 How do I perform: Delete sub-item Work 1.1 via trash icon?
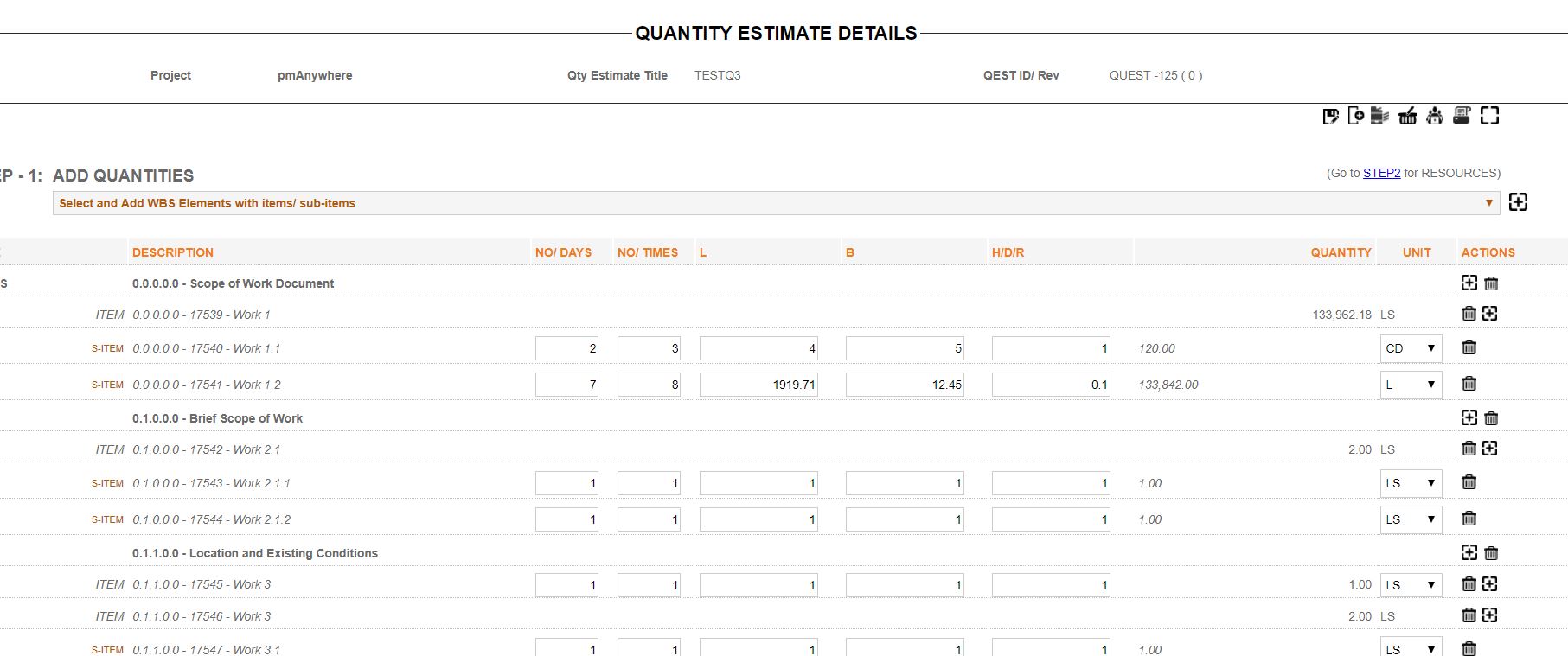(x=1469, y=347)
